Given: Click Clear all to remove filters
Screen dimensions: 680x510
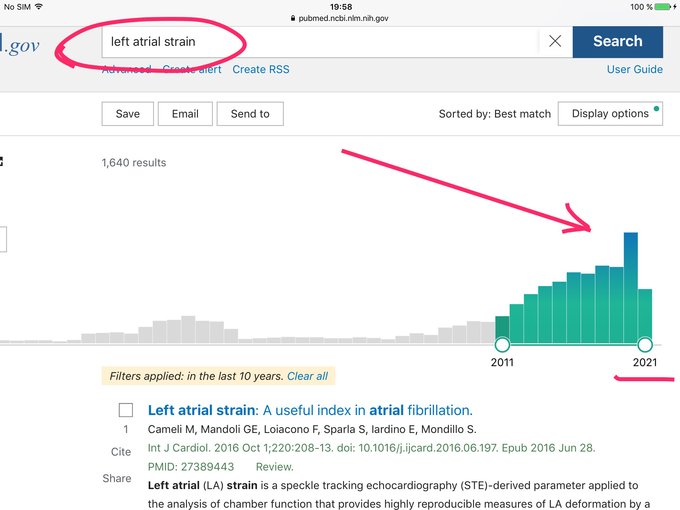Looking at the screenshot, I should click(307, 376).
